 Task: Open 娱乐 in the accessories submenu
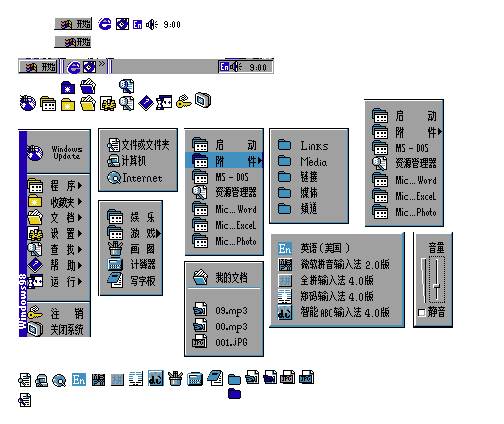(131, 217)
